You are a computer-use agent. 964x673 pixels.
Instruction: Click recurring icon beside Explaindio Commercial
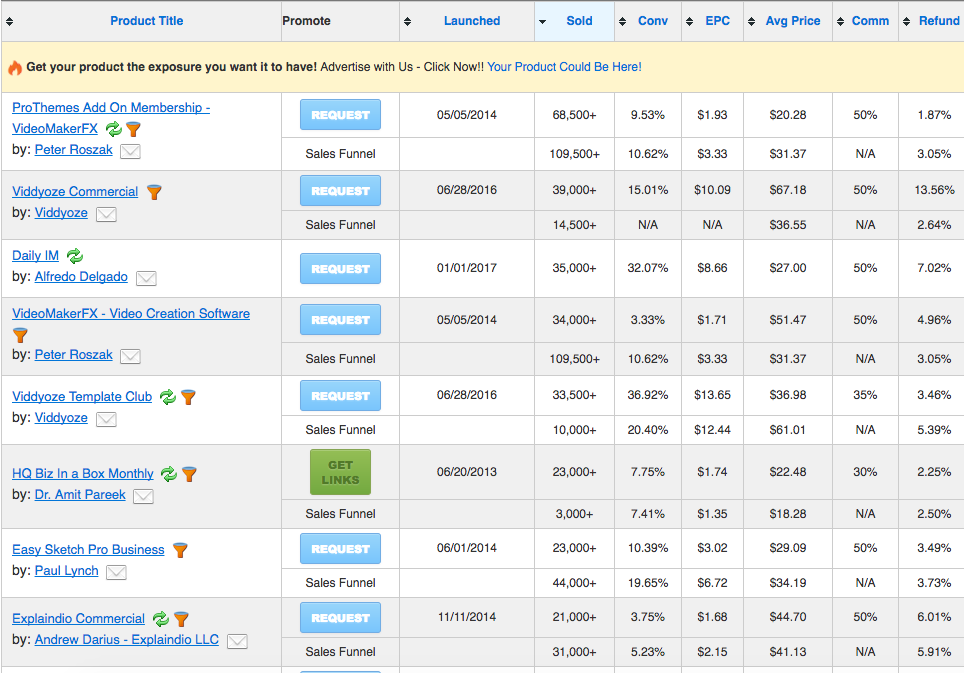click(161, 620)
